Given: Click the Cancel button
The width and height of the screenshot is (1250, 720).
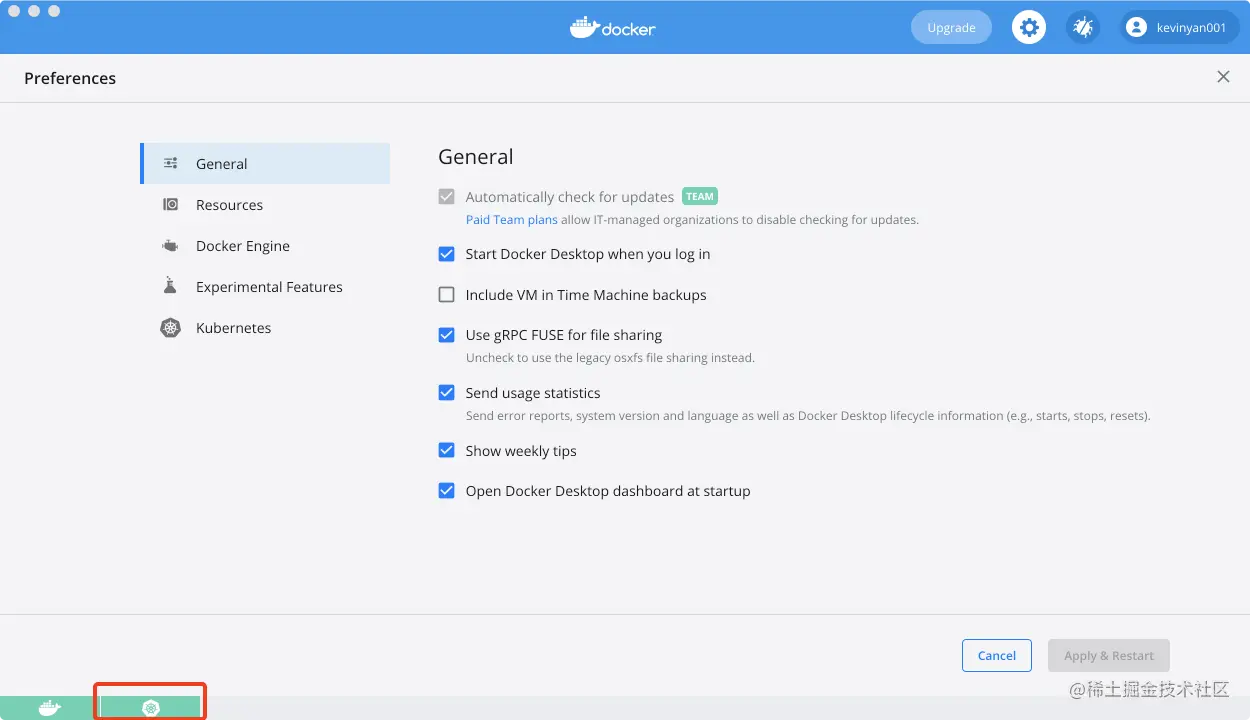Looking at the screenshot, I should click(997, 655).
